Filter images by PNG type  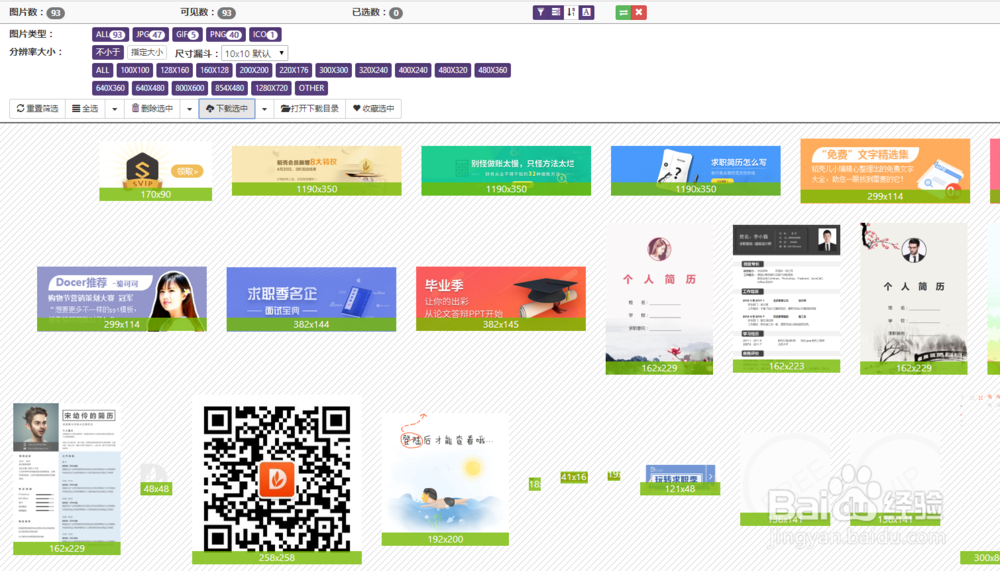click(225, 34)
